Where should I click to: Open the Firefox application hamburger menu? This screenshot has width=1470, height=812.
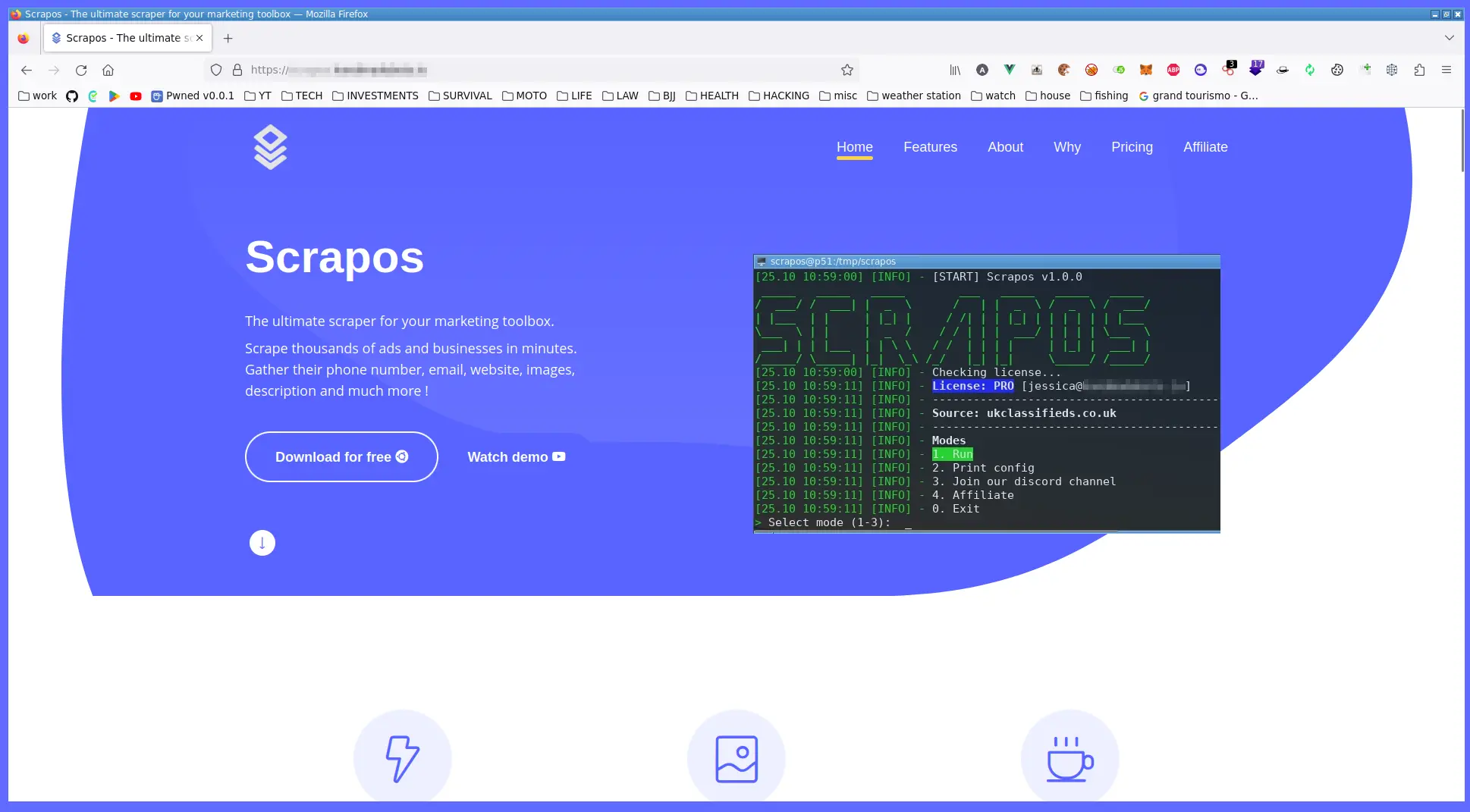(x=1446, y=70)
